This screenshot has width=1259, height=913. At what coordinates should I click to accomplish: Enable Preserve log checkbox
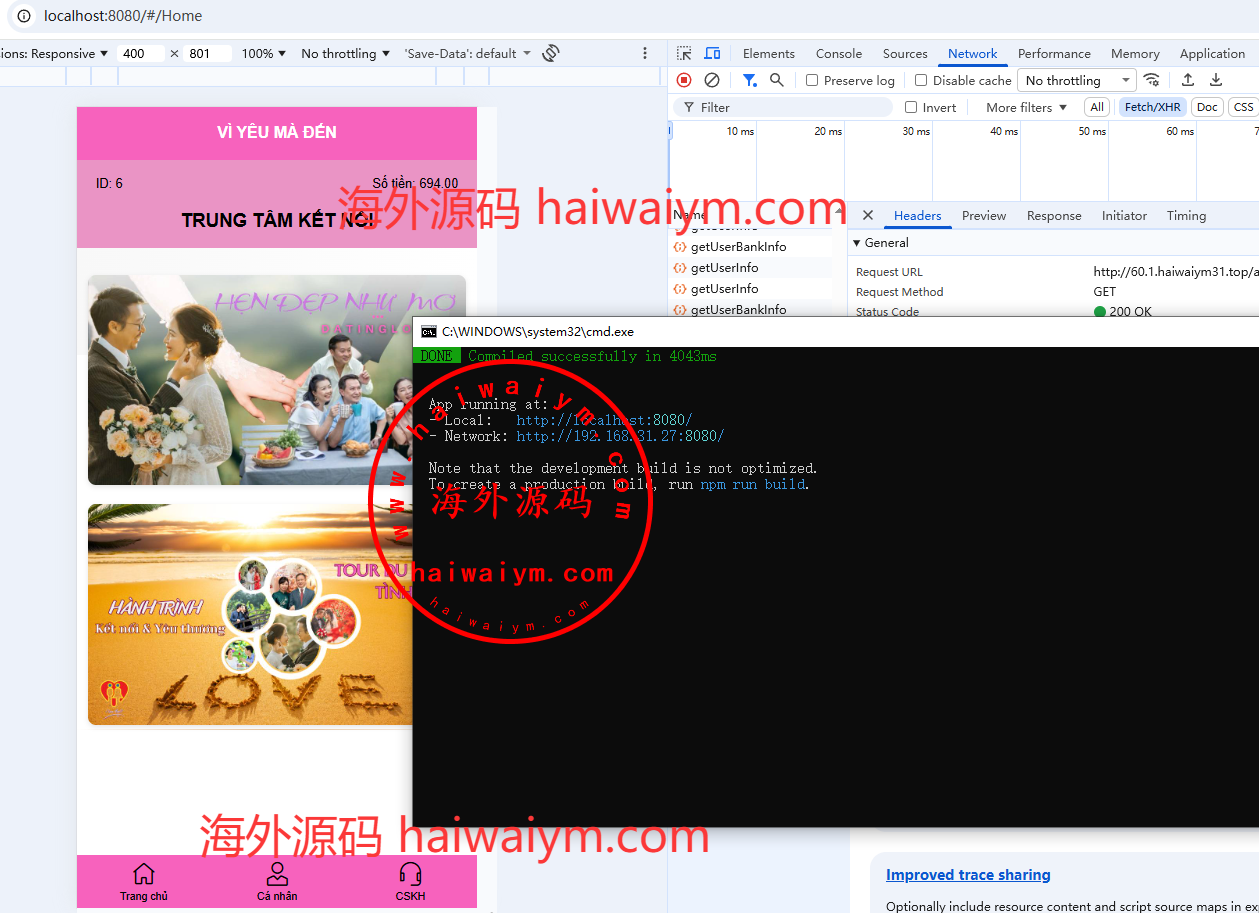(812, 80)
